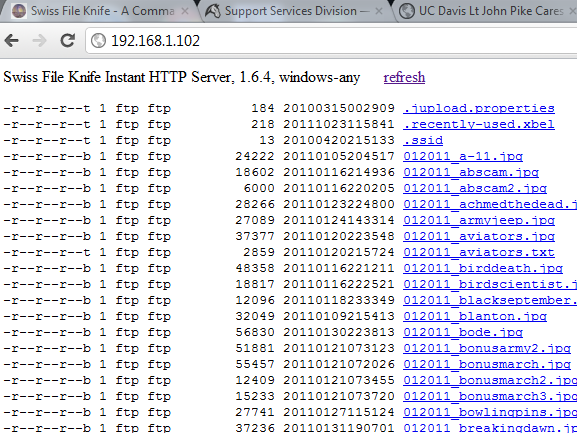Click timestamp 20110116222521

click(339, 284)
